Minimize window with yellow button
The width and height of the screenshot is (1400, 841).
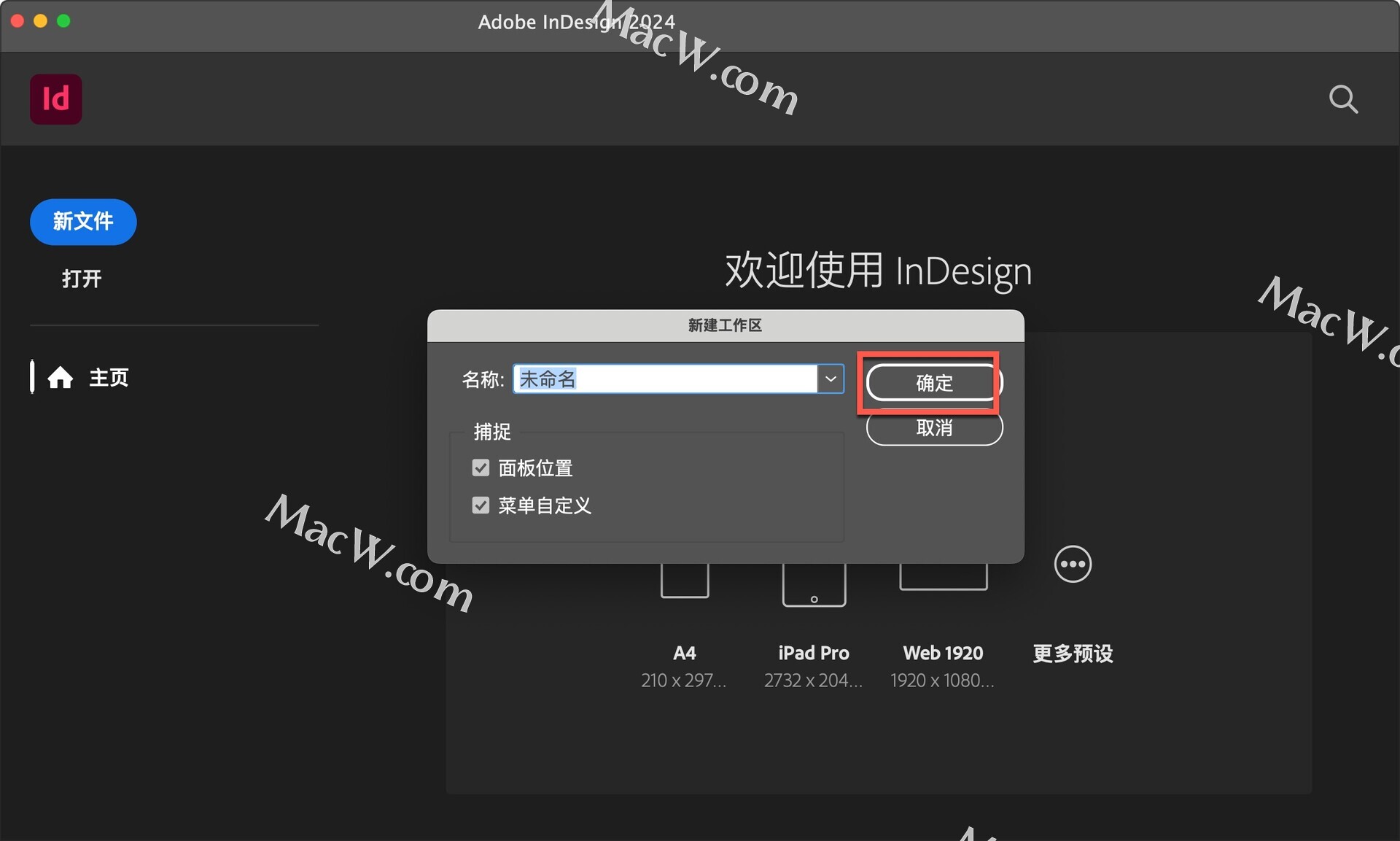41,21
